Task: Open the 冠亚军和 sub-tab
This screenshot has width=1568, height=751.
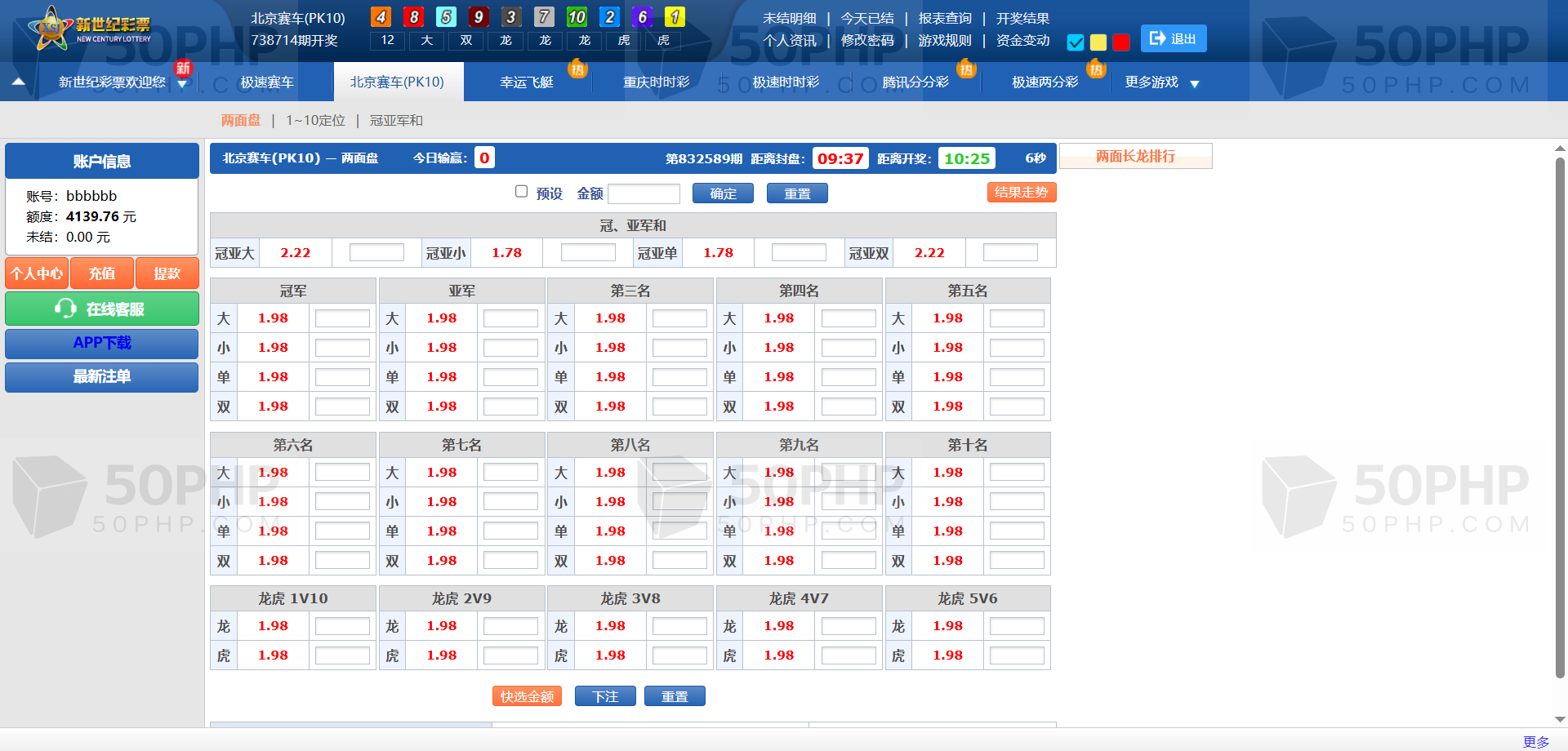Action: coord(396,121)
